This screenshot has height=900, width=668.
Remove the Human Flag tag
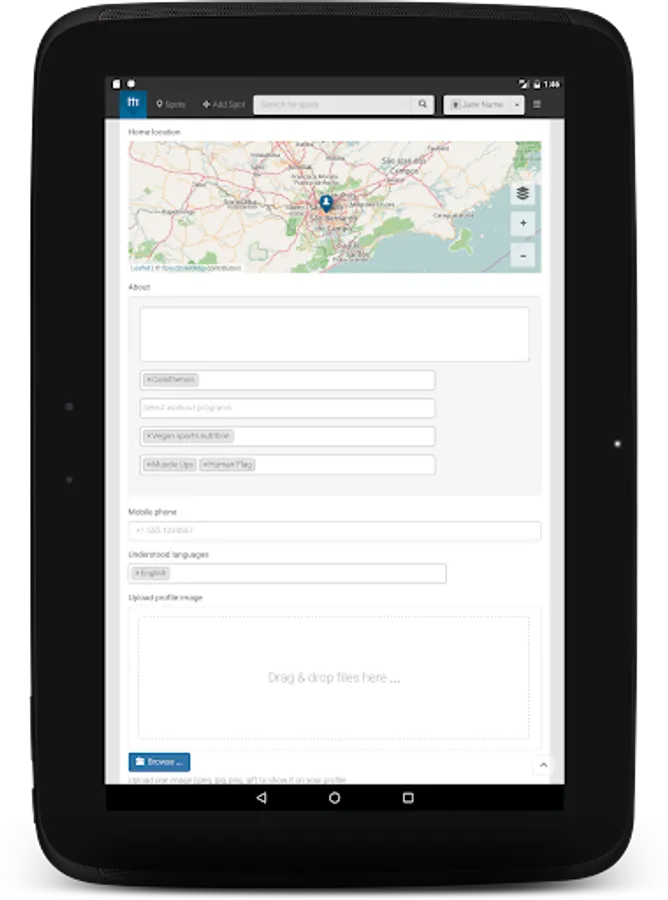point(205,464)
